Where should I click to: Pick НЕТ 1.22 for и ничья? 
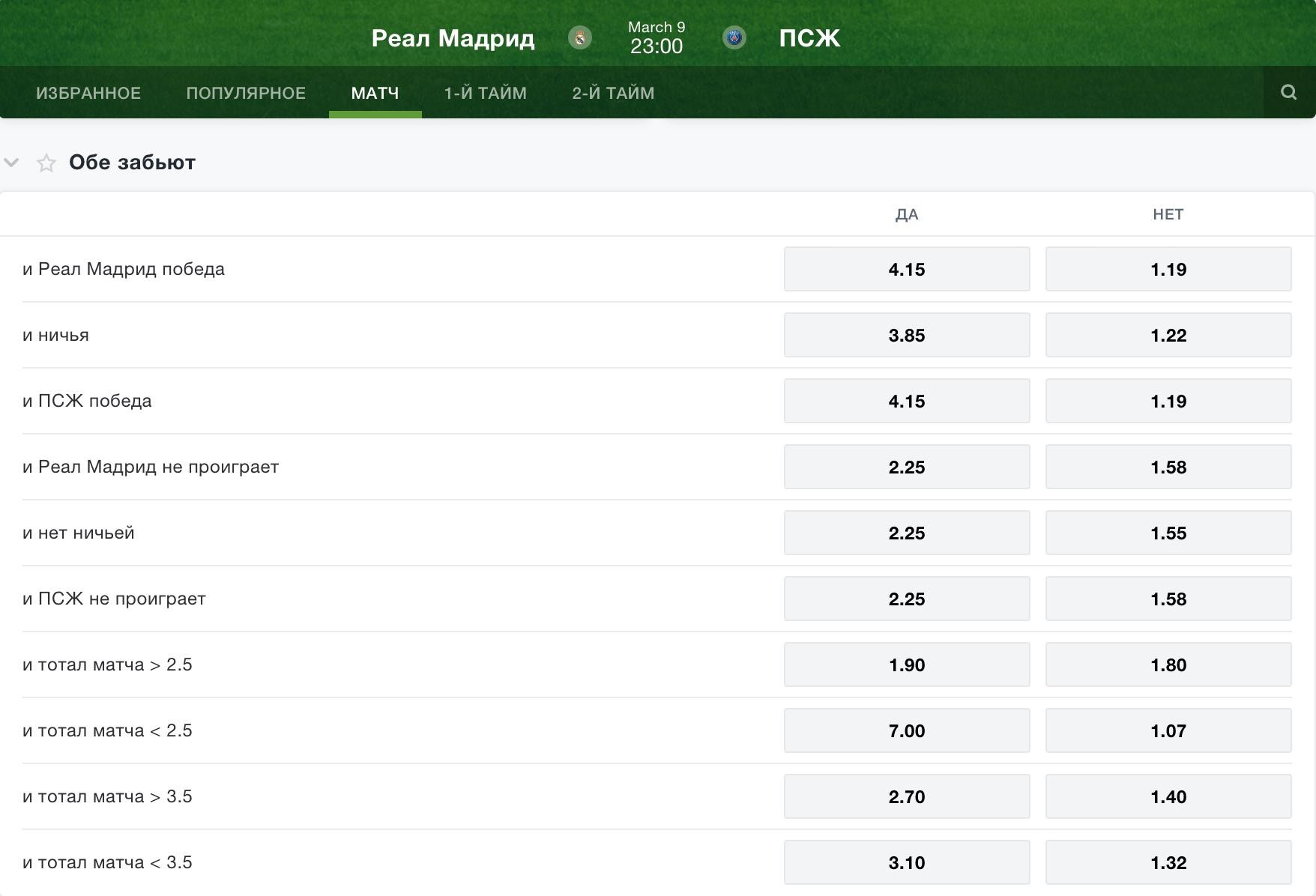(1168, 335)
